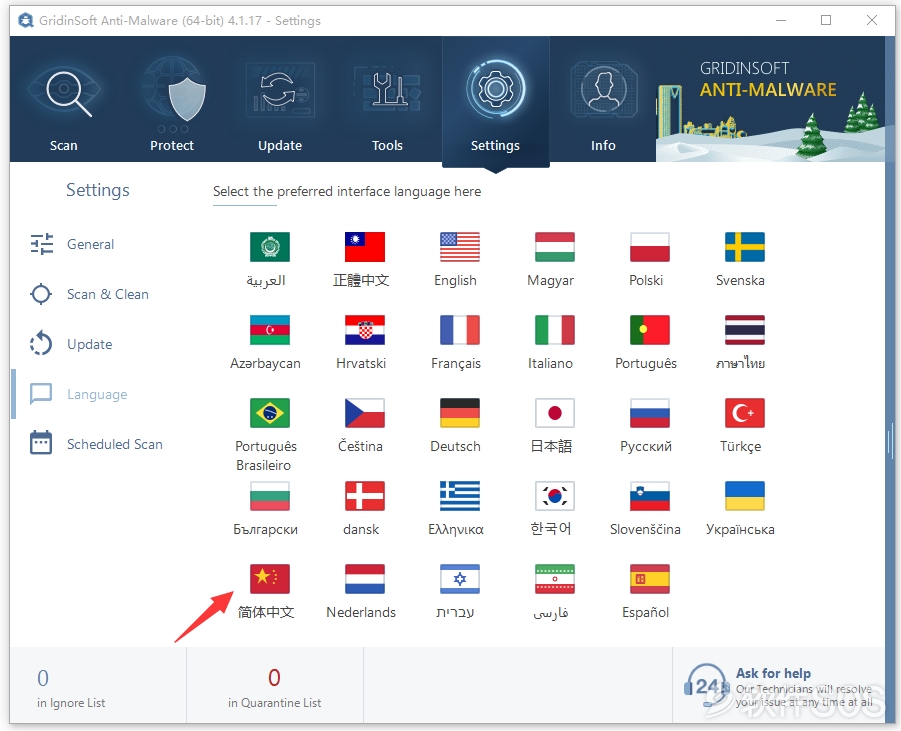Select the Azərbaycan flag
The height and width of the screenshot is (731, 901).
coord(270,330)
